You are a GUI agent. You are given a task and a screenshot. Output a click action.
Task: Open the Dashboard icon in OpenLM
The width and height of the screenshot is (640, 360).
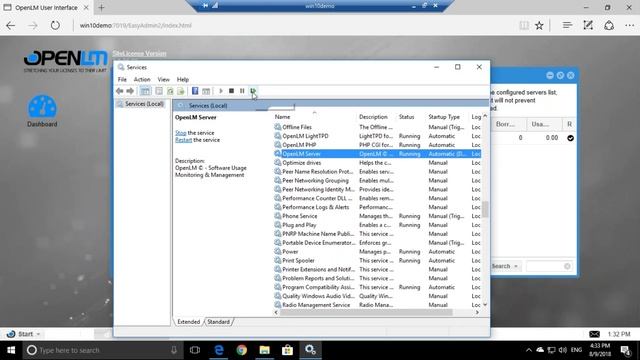[42, 111]
